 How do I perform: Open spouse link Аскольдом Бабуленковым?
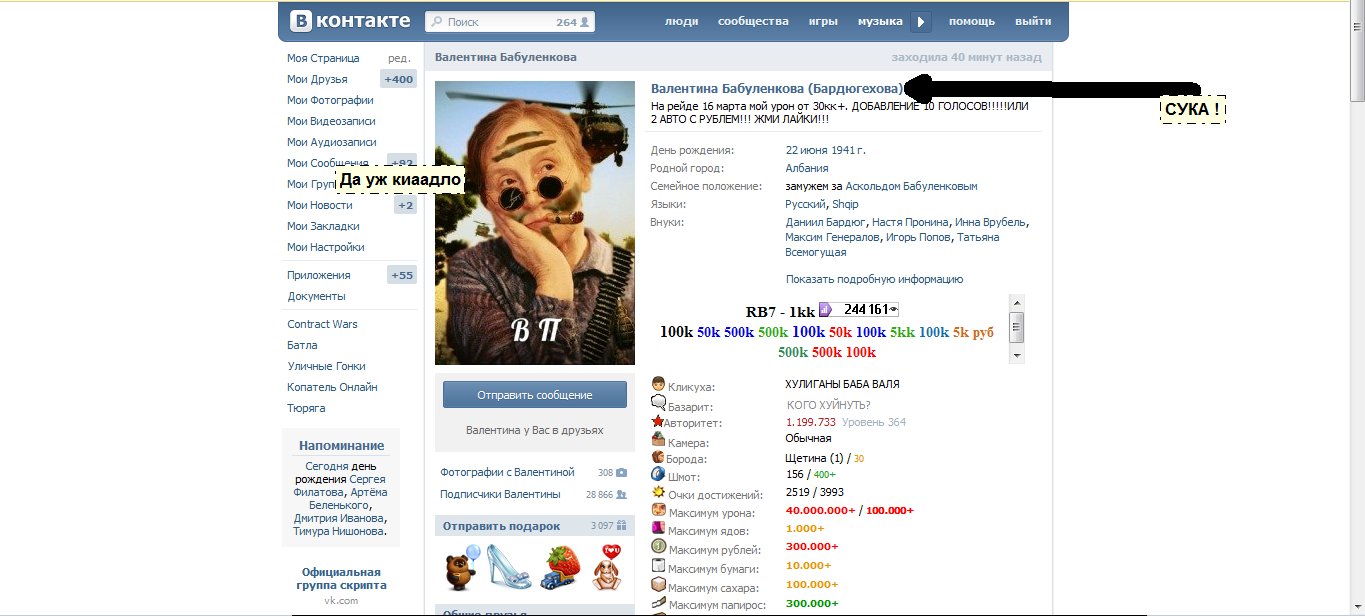pos(911,186)
